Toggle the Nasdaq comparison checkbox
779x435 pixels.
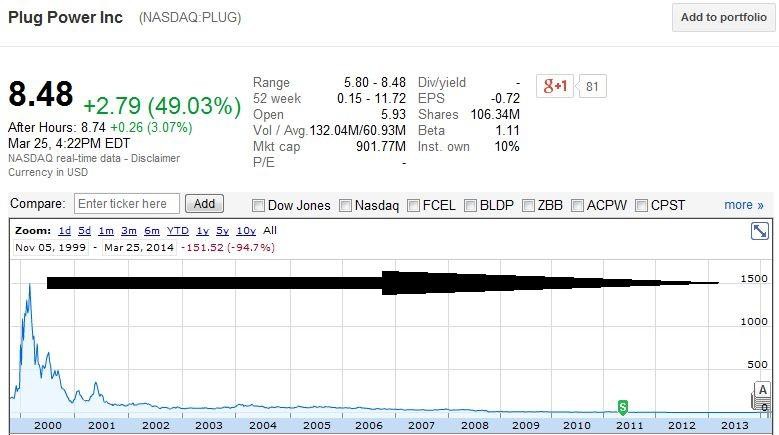346,206
